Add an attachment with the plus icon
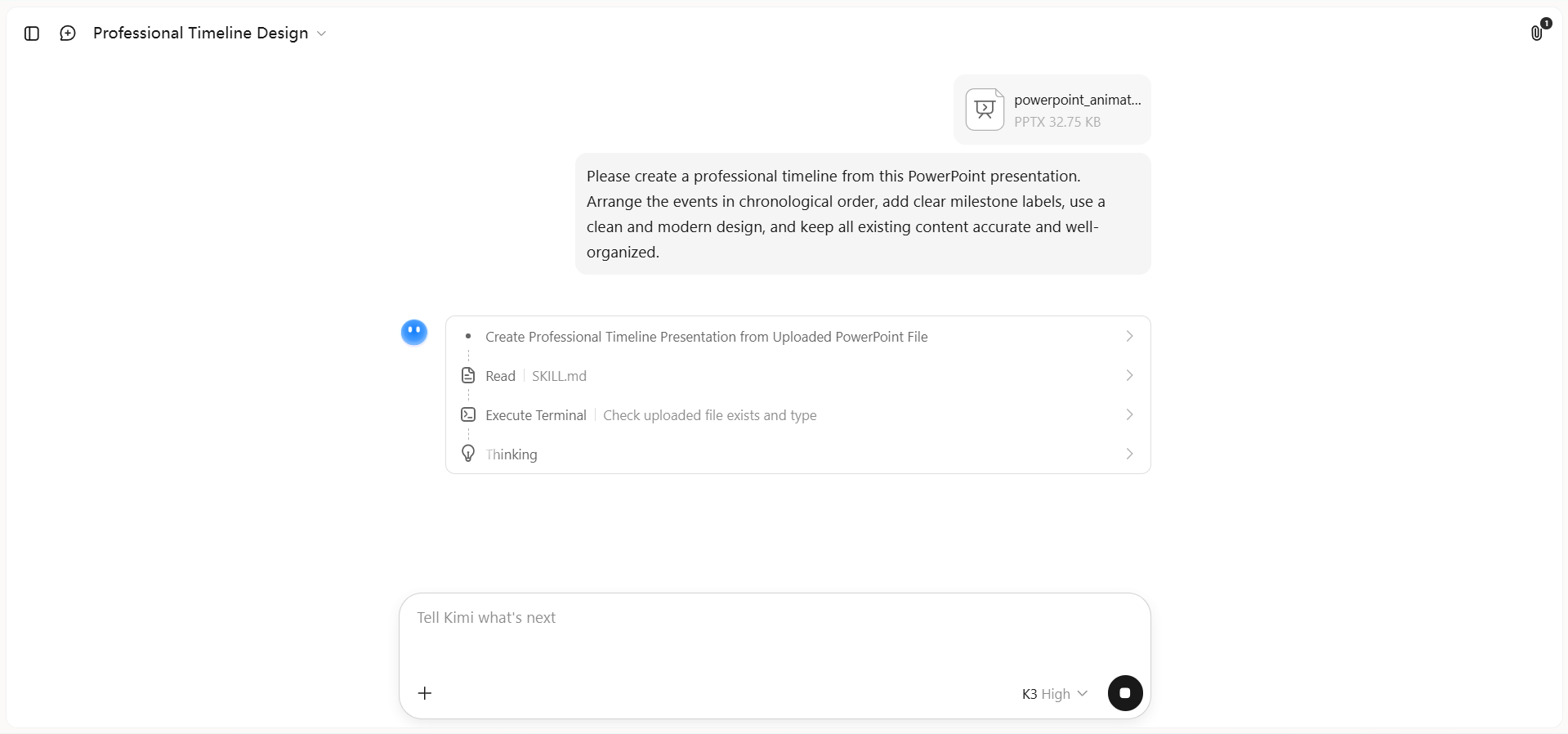1568x734 pixels. click(425, 693)
